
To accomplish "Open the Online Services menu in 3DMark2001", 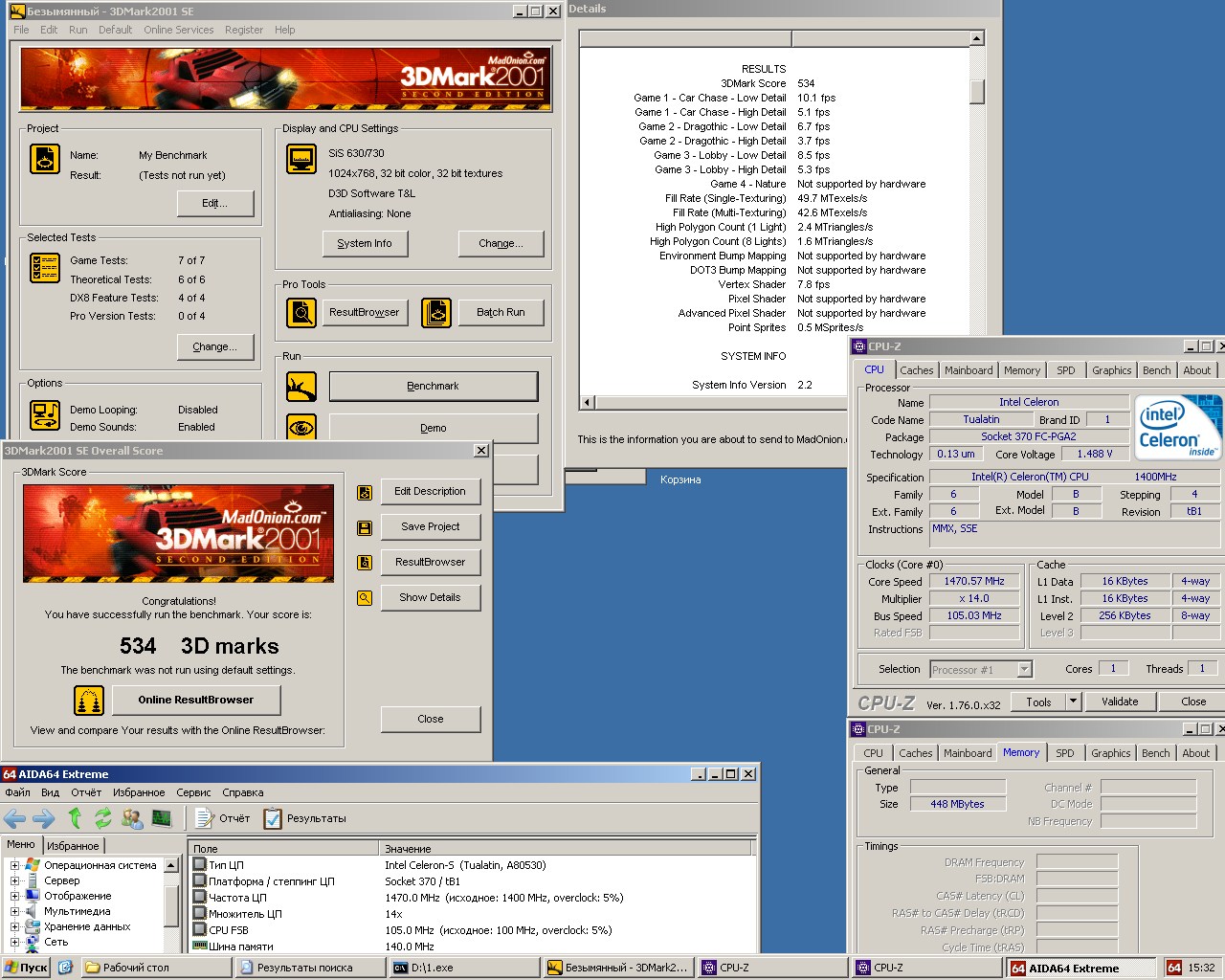I will pyautogui.click(x=179, y=30).
